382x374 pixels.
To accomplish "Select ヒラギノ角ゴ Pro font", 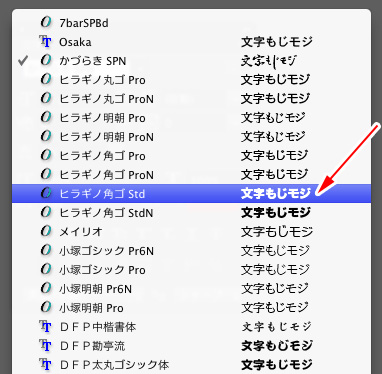I will pyautogui.click(x=191, y=156).
